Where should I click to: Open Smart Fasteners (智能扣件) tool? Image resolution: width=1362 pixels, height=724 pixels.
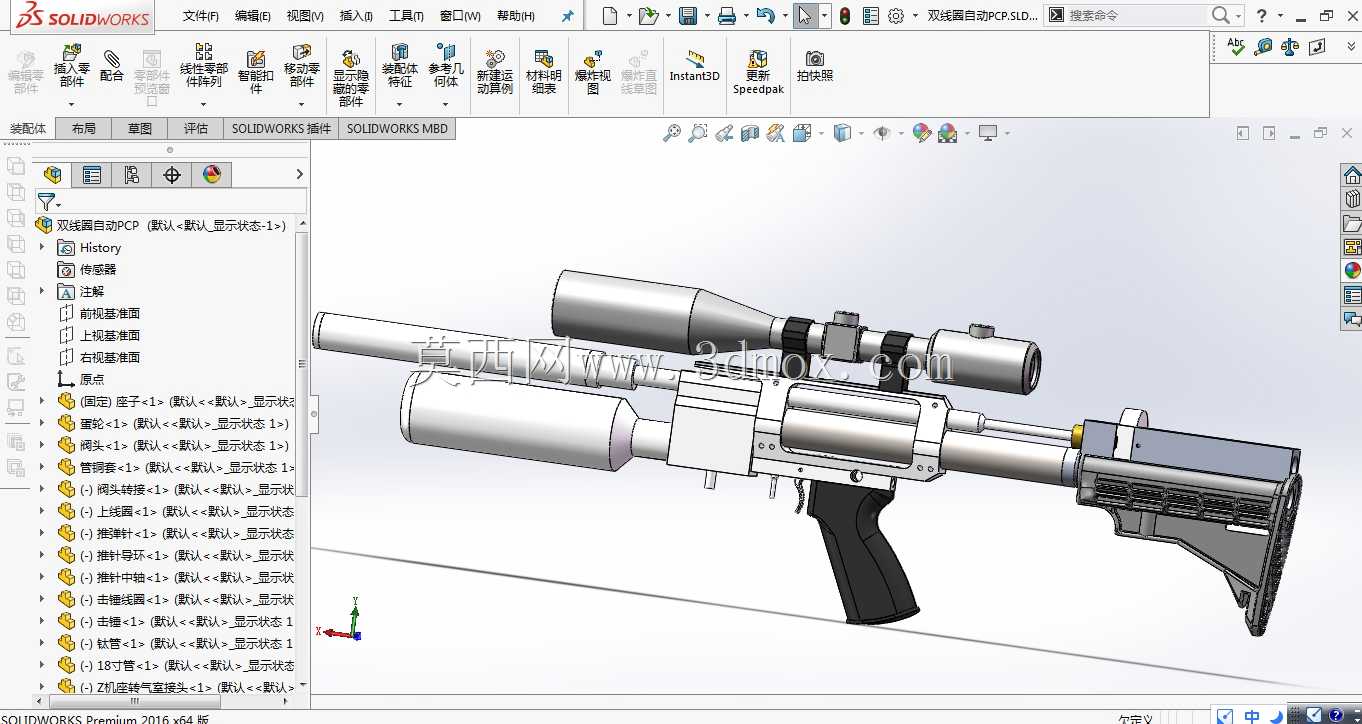256,70
